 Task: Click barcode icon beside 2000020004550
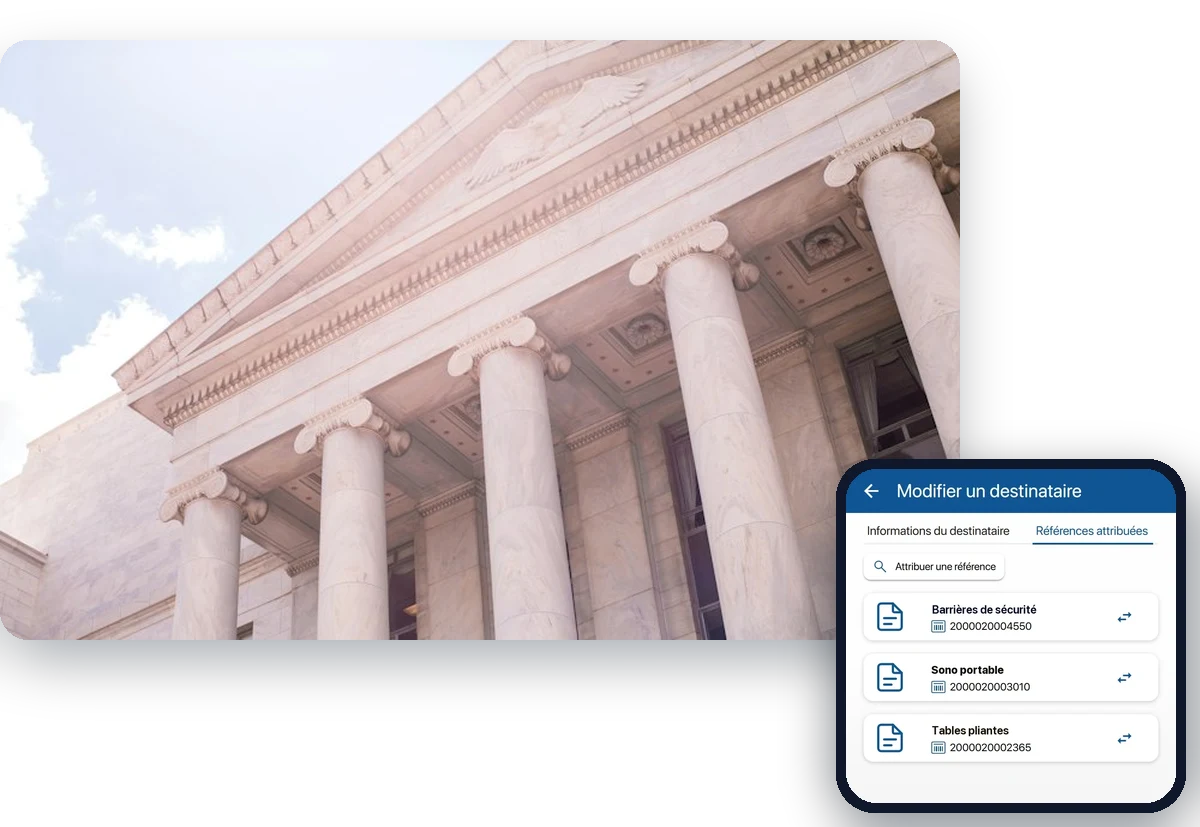click(x=938, y=627)
